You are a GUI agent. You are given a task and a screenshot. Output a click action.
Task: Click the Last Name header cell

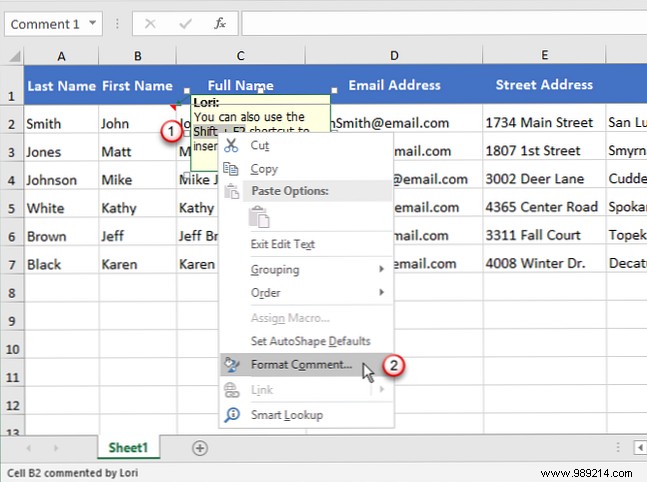(61, 85)
